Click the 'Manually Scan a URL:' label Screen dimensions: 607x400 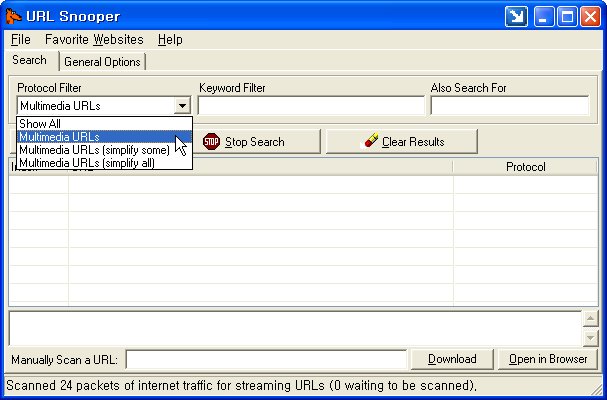pyautogui.click(x=64, y=360)
